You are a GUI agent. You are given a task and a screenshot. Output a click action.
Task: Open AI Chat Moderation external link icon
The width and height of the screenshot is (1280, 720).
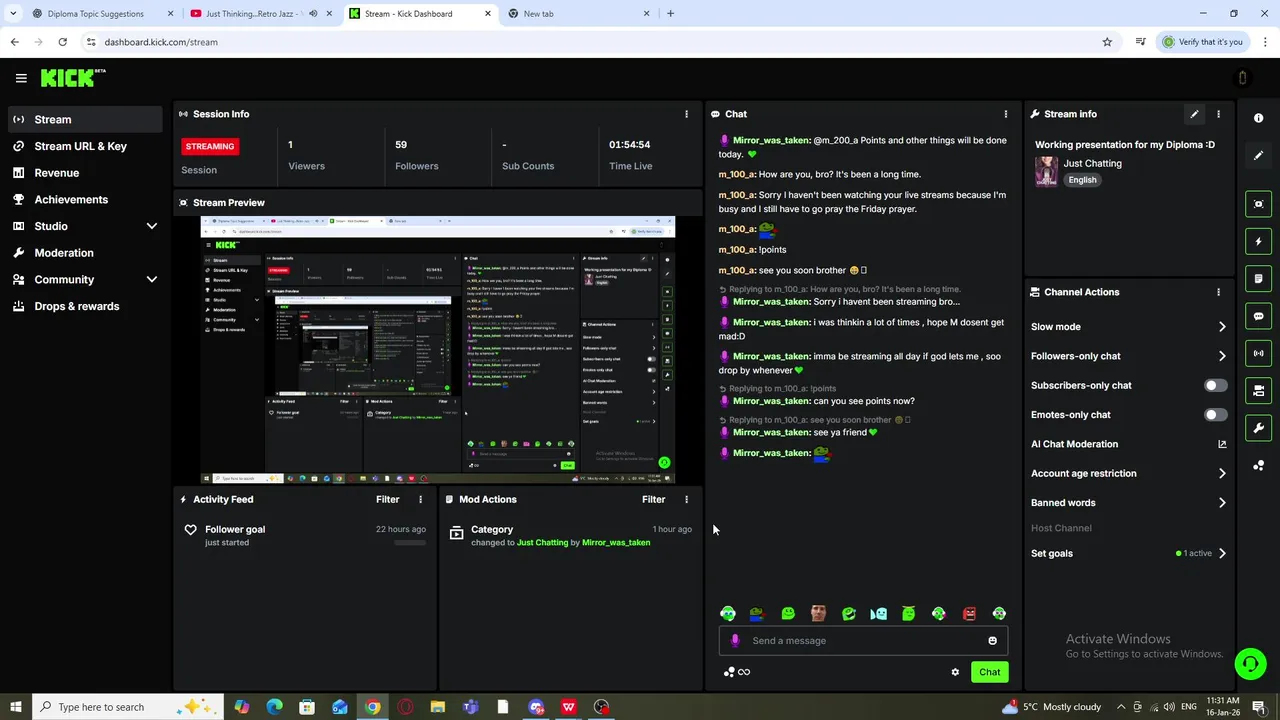1222,444
